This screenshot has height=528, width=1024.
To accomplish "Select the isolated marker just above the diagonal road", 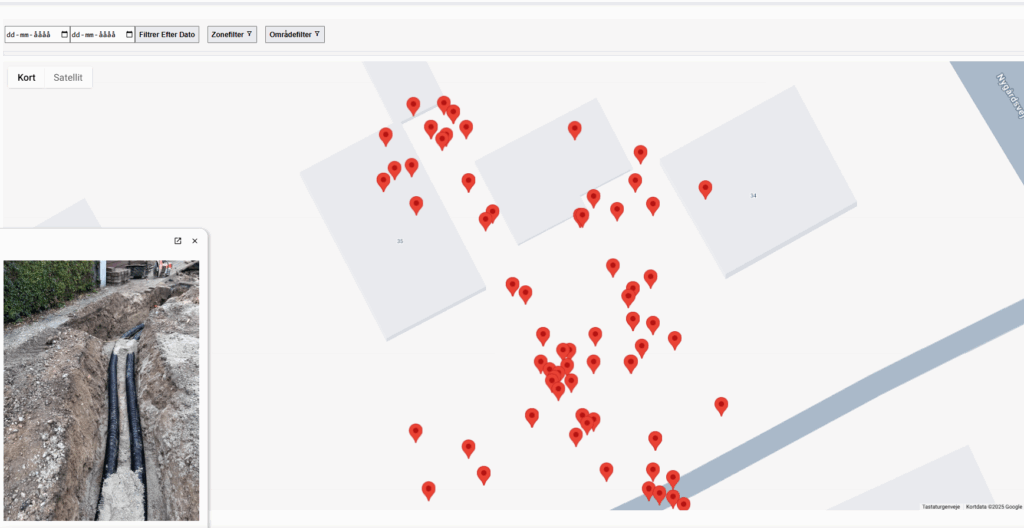I will pyautogui.click(x=721, y=404).
